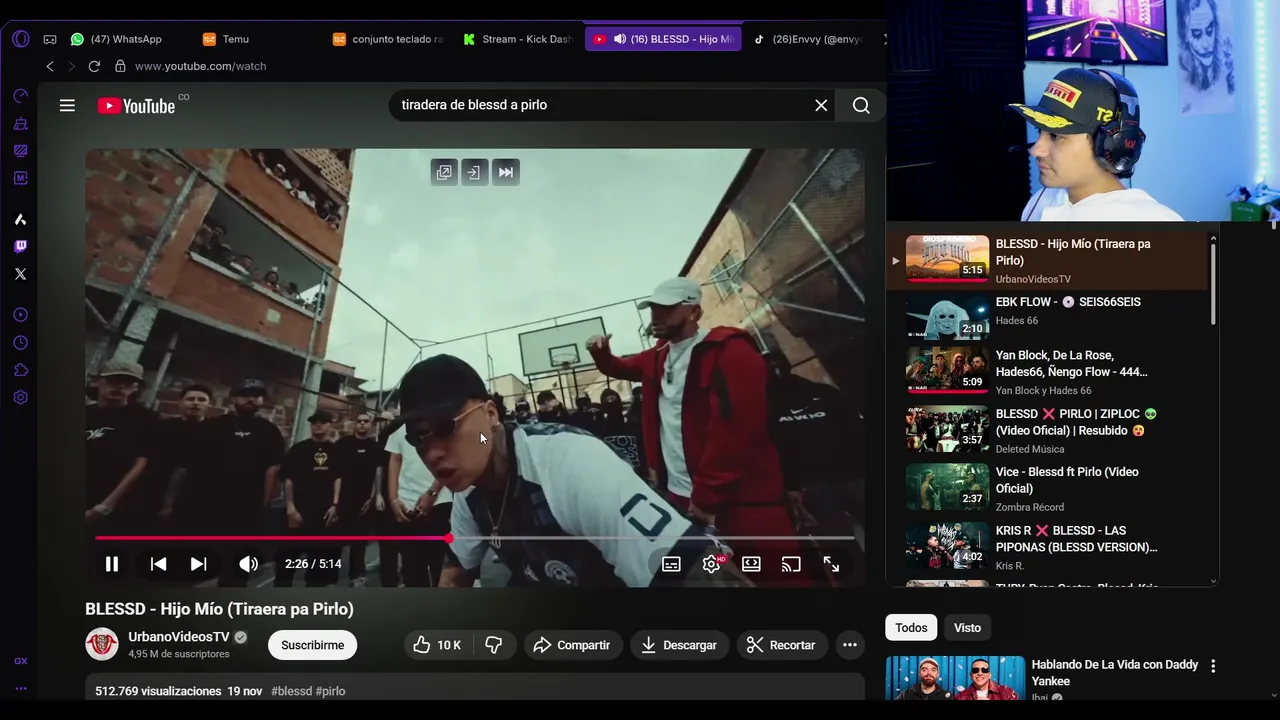This screenshot has height=720, width=1280.
Task: Open GX Cleaner broom icon in sidebar
Action: click(x=20, y=124)
